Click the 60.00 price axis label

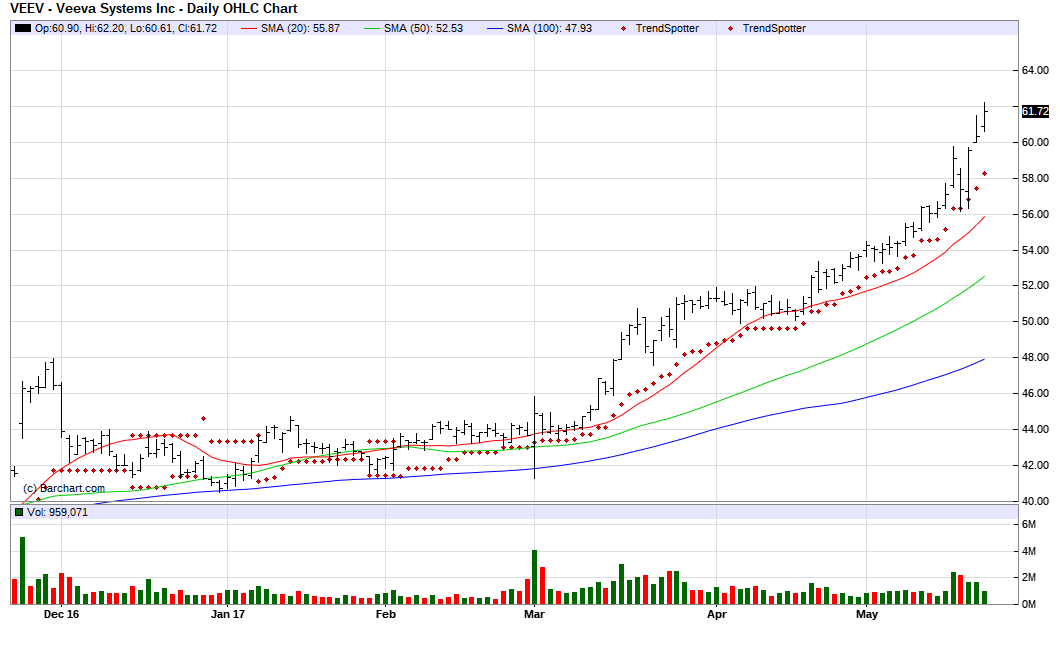click(x=1035, y=143)
